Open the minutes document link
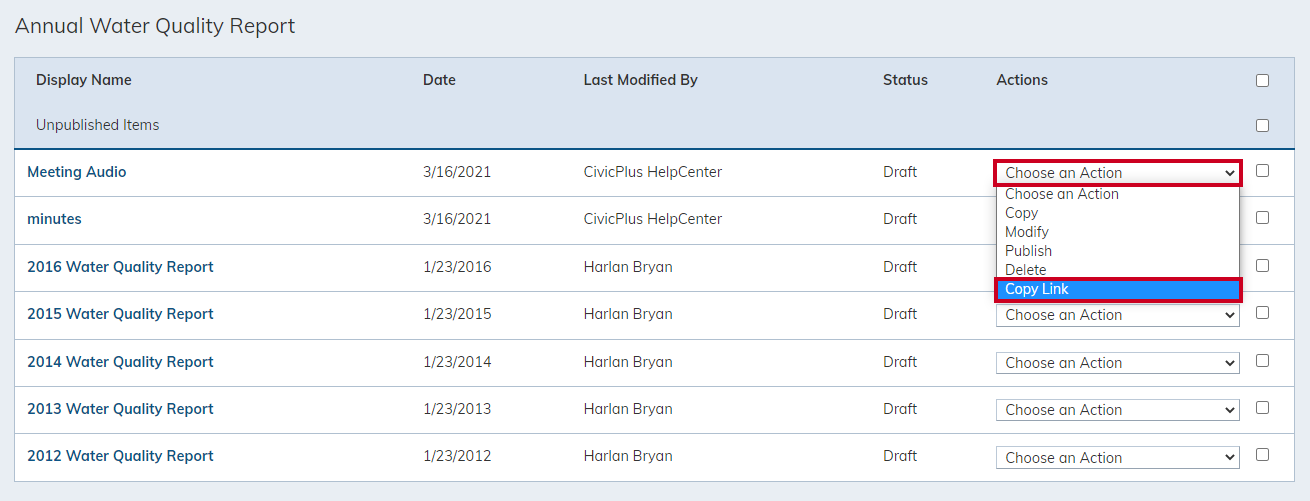The width and height of the screenshot is (1310, 501). click(54, 219)
